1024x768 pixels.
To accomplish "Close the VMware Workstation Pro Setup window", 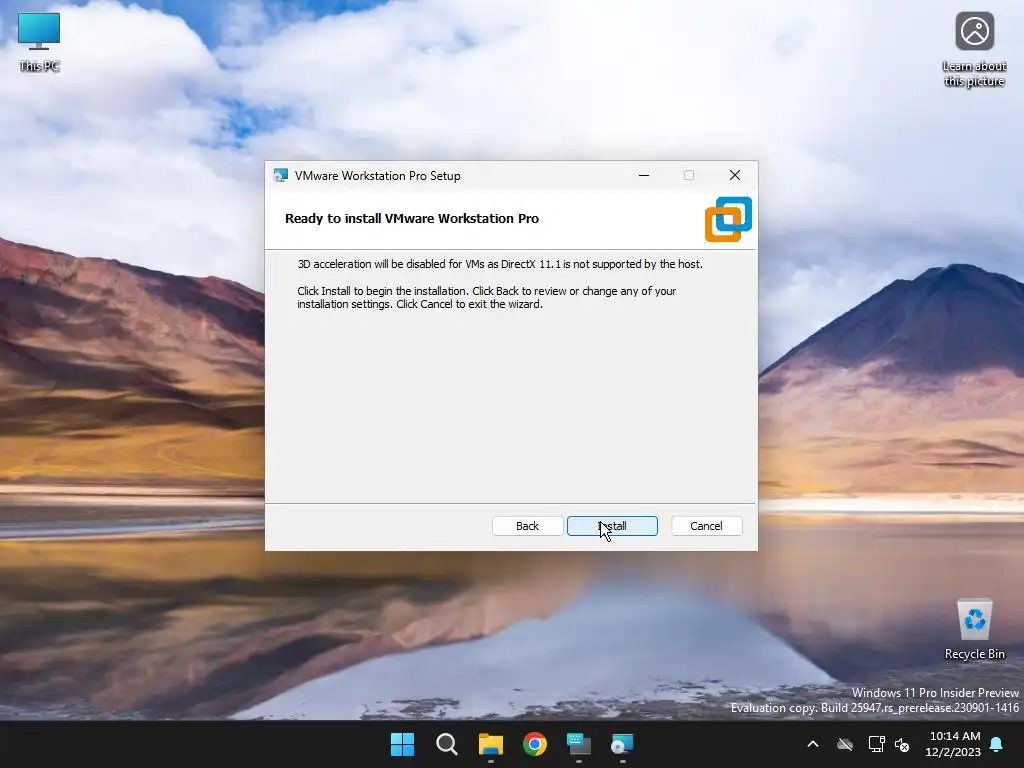I will [735, 175].
